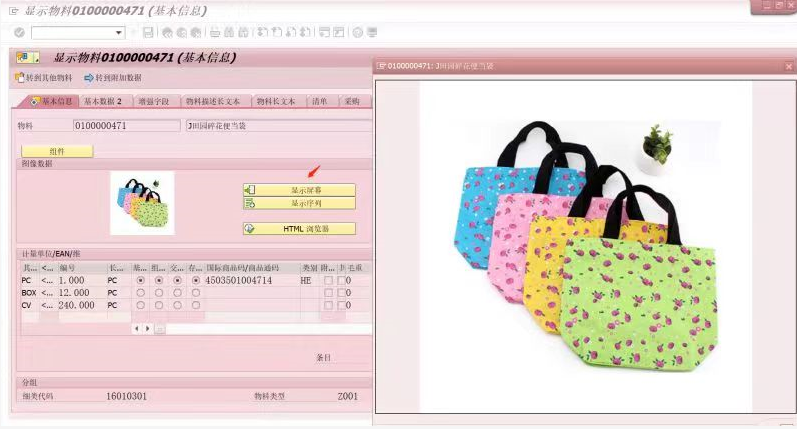Screen dimensions: 797x429
Task: Click the 12. 000 cell in BOX row
Action: pyautogui.click(x=82, y=293)
